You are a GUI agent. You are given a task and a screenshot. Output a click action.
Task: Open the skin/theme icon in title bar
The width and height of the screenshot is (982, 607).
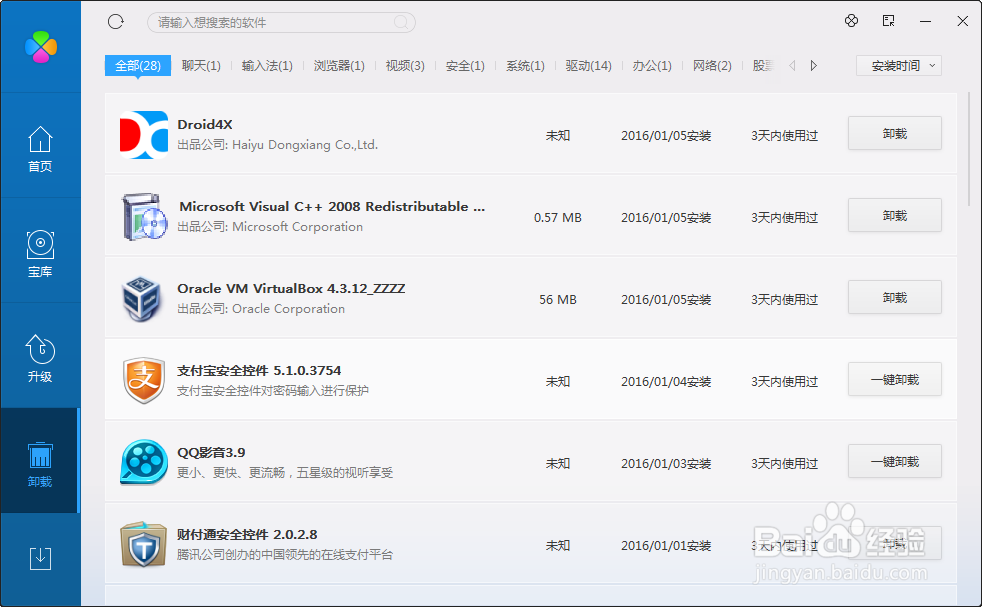pyautogui.click(x=851, y=21)
